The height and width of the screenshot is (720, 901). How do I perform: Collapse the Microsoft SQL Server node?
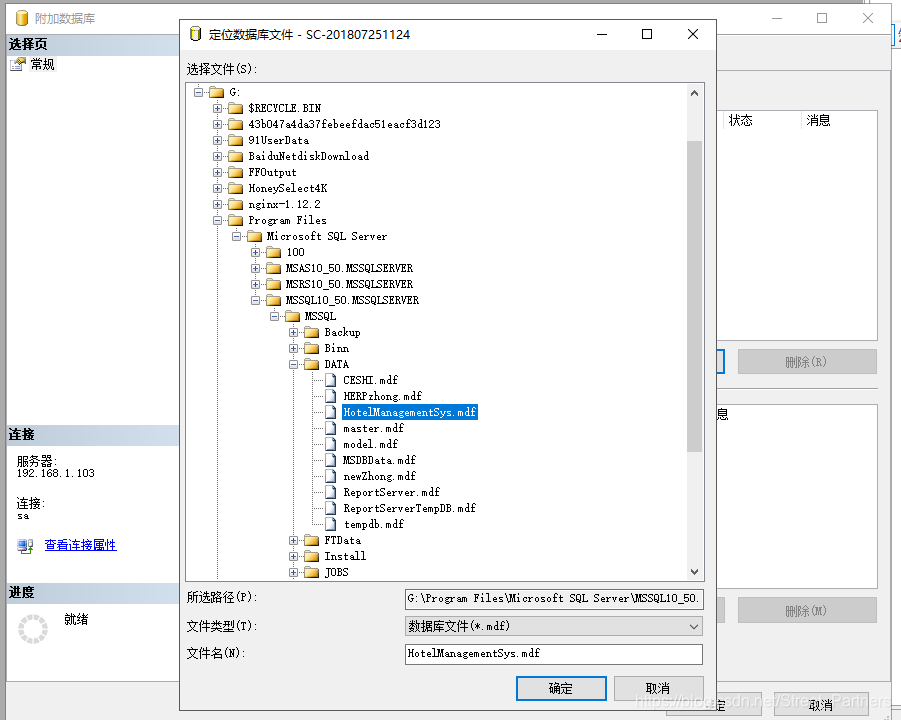[x=236, y=236]
